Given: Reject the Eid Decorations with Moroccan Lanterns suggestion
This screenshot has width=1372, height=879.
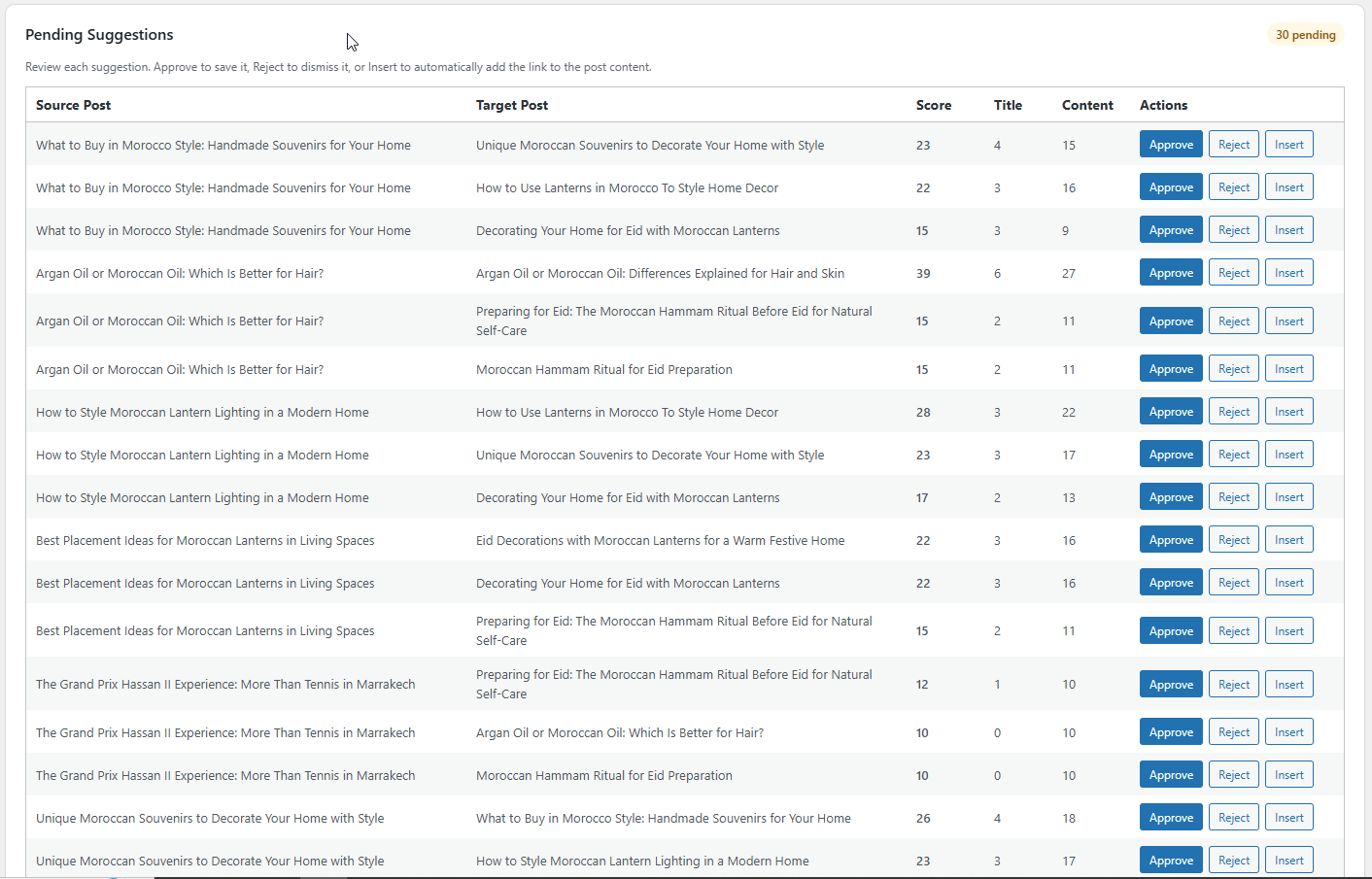Looking at the screenshot, I should point(1234,540).
